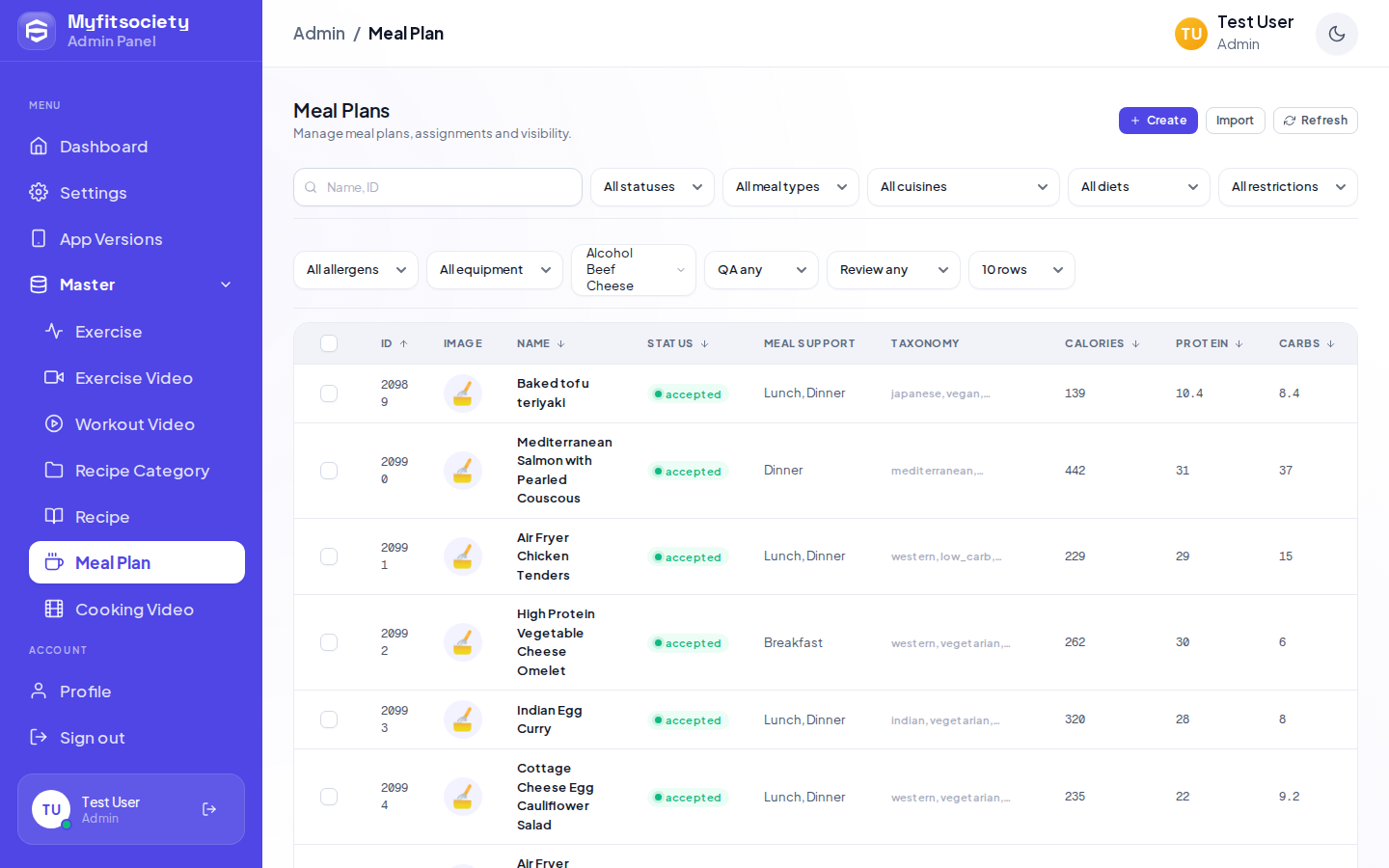Click the Dashboard home icon

tap(39, 146)
